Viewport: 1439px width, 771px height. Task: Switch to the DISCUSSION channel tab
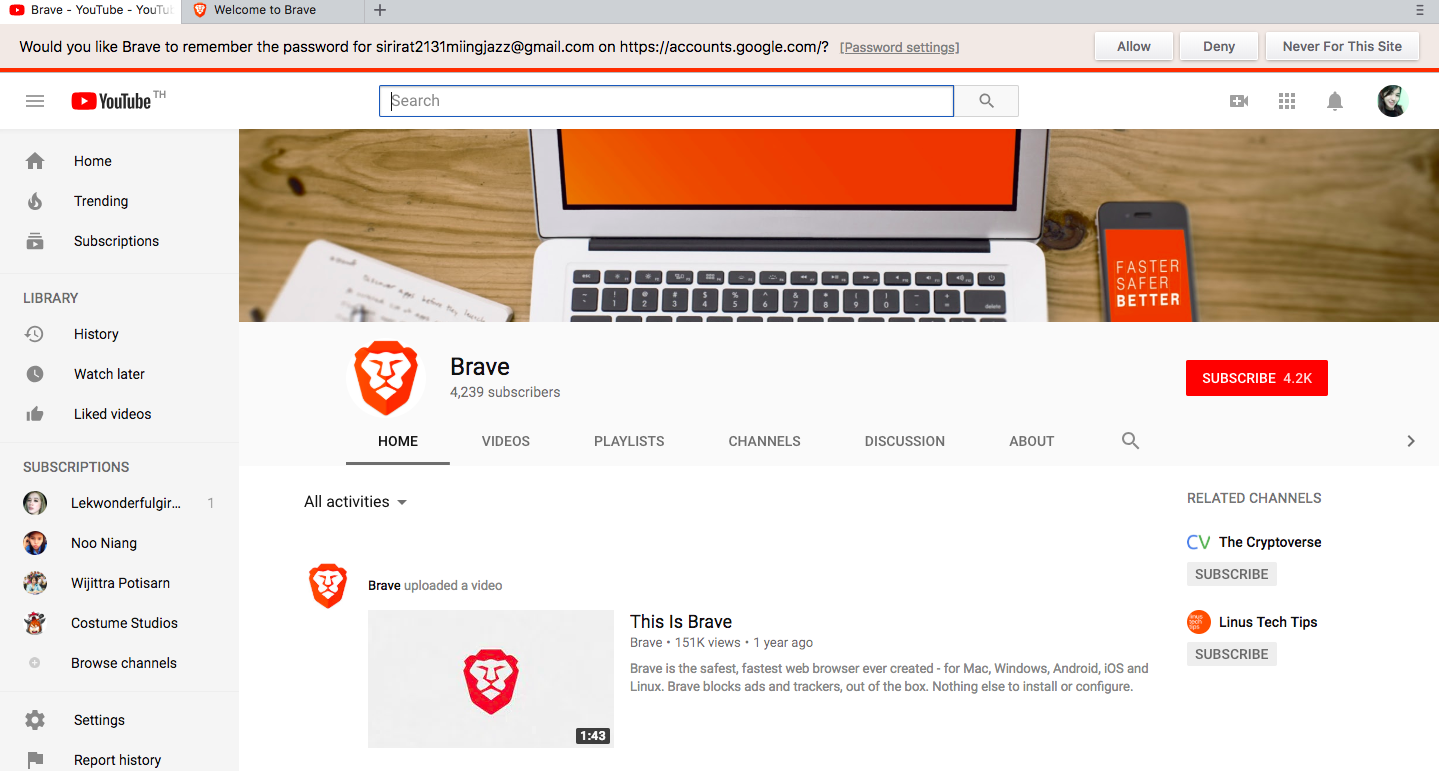pyautogui.click(x=905, y=441)
